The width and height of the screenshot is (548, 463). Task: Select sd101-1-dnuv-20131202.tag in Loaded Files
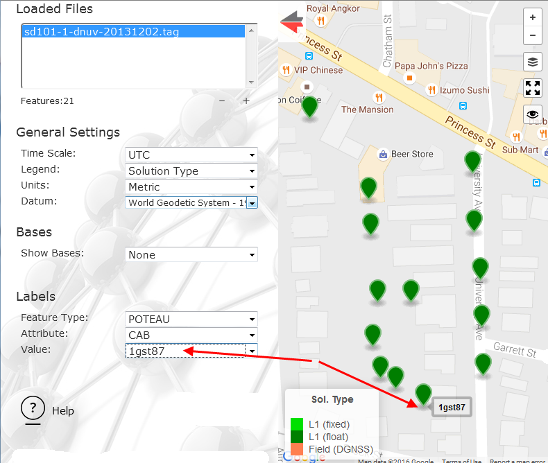tap(133, 32)
